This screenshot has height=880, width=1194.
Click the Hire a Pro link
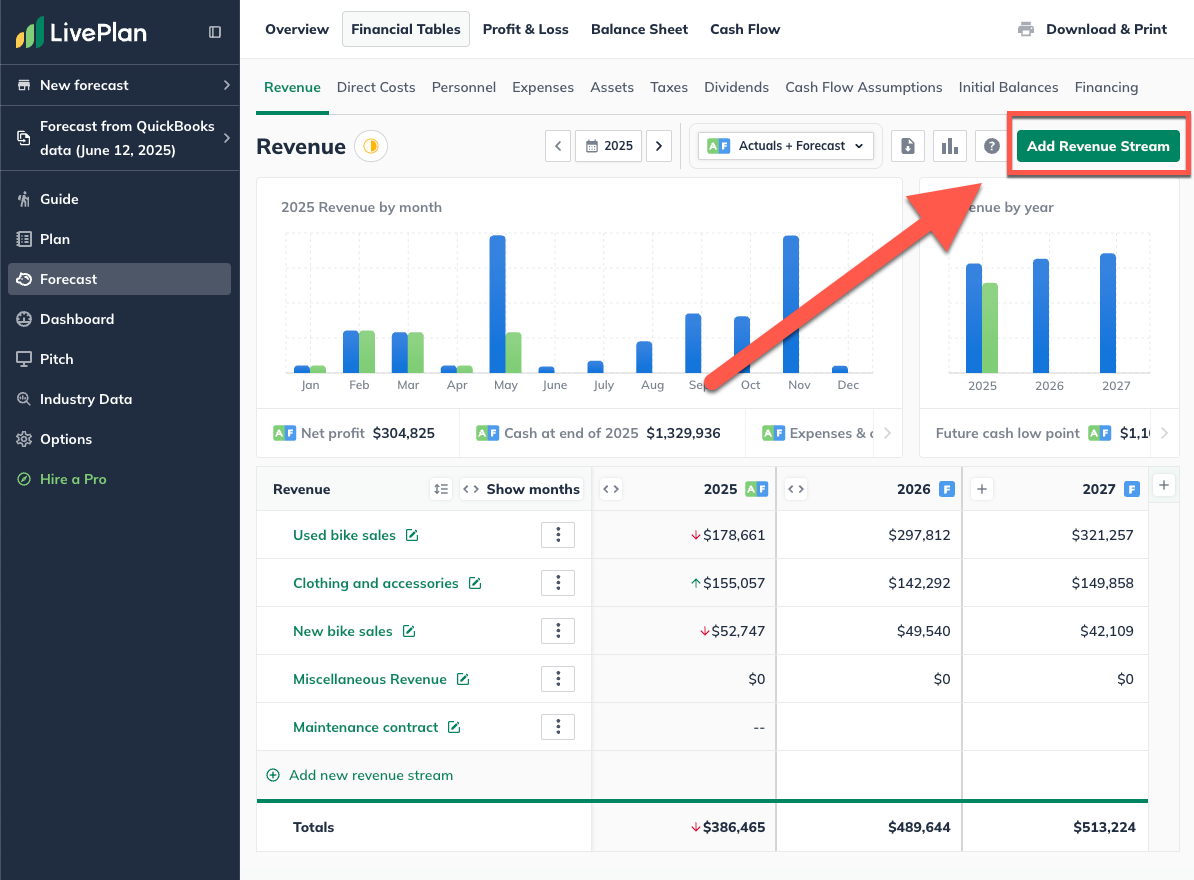pos(73,479)
